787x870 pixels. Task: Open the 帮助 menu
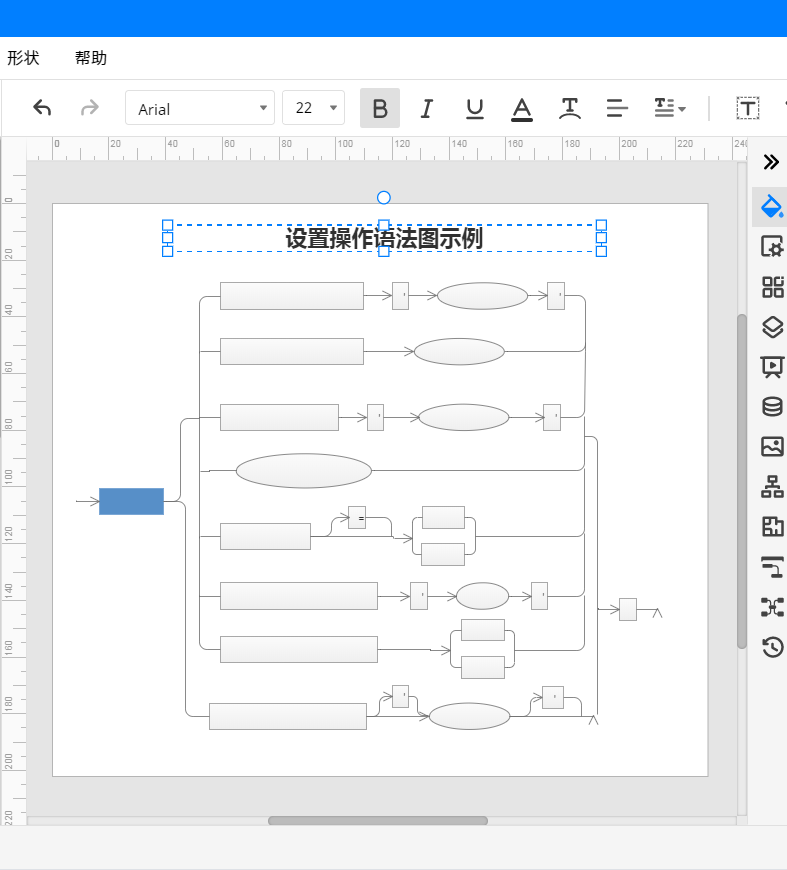click(x=91, y=58)
